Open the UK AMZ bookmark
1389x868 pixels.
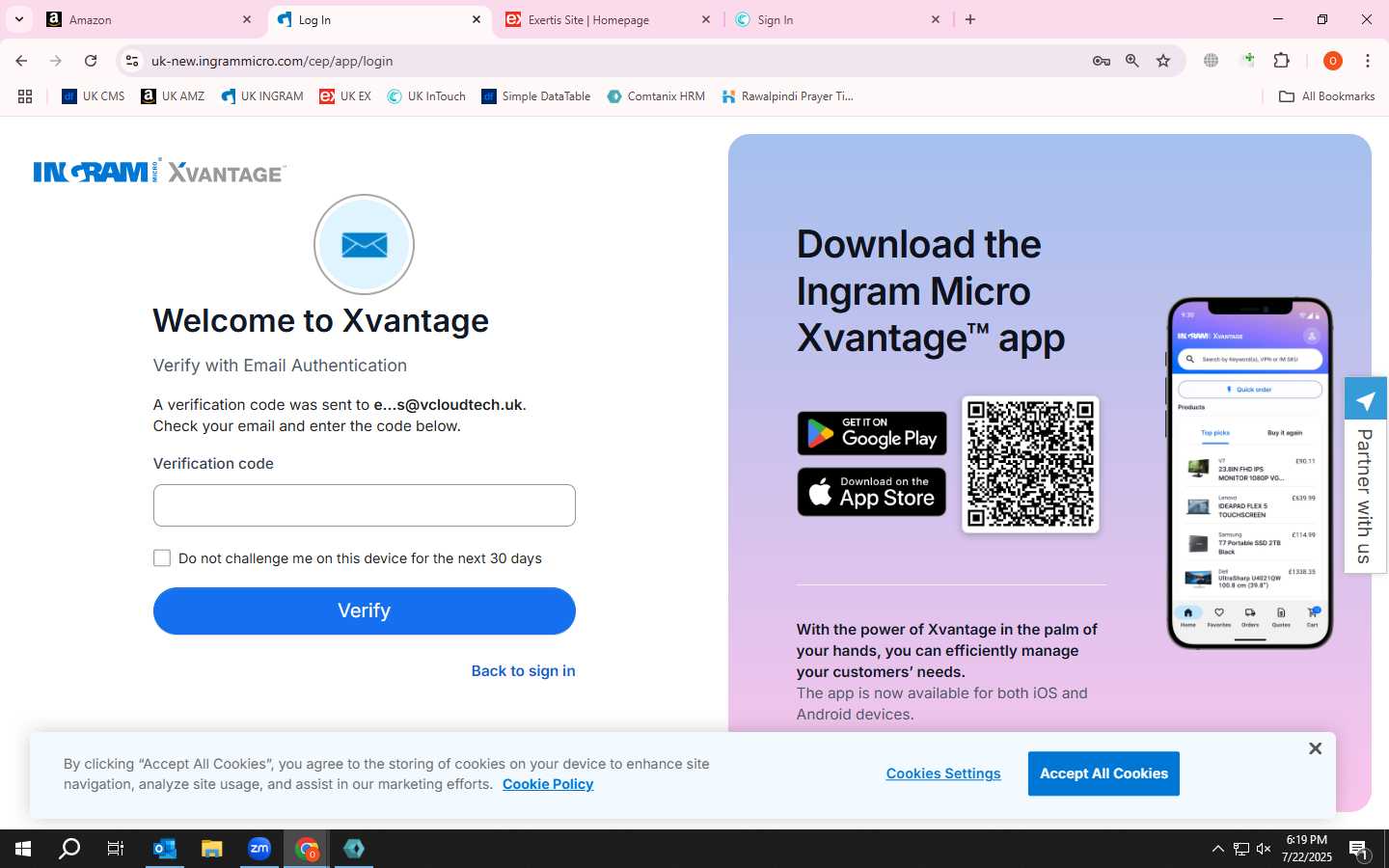(x=173, y=96)
